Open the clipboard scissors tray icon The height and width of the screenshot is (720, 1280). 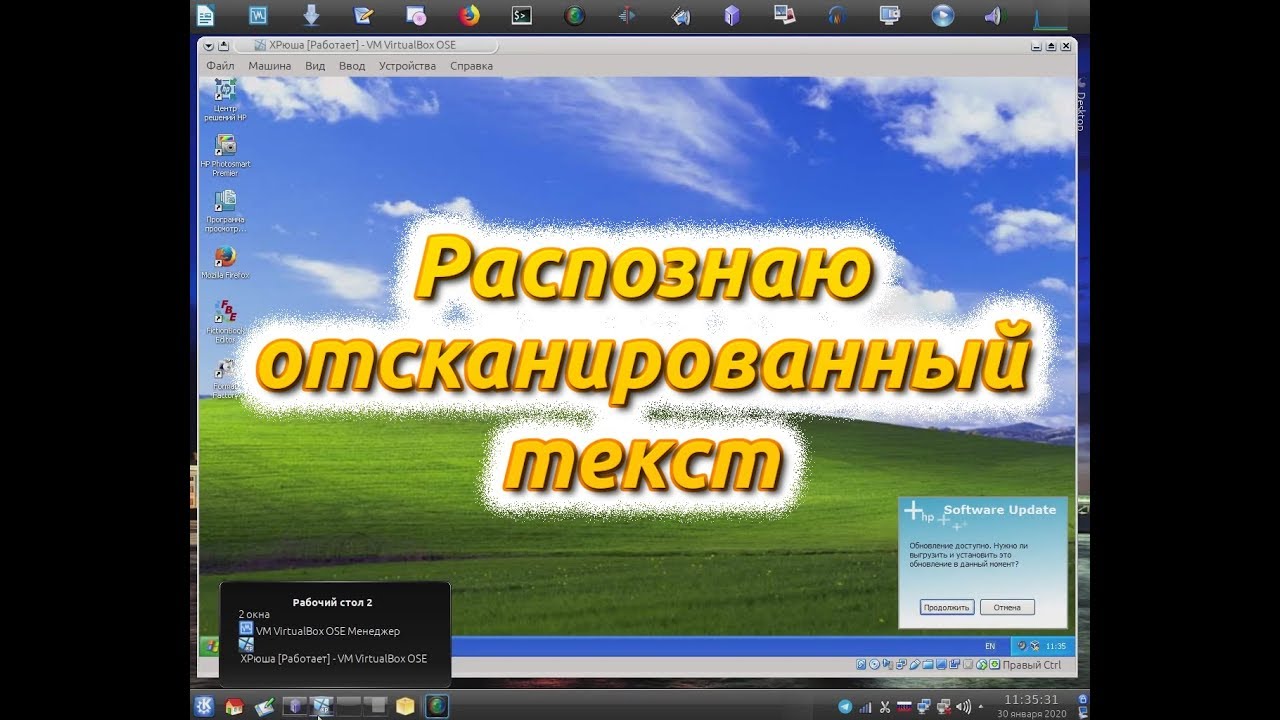pyautogui.click(x=885, y=706)
